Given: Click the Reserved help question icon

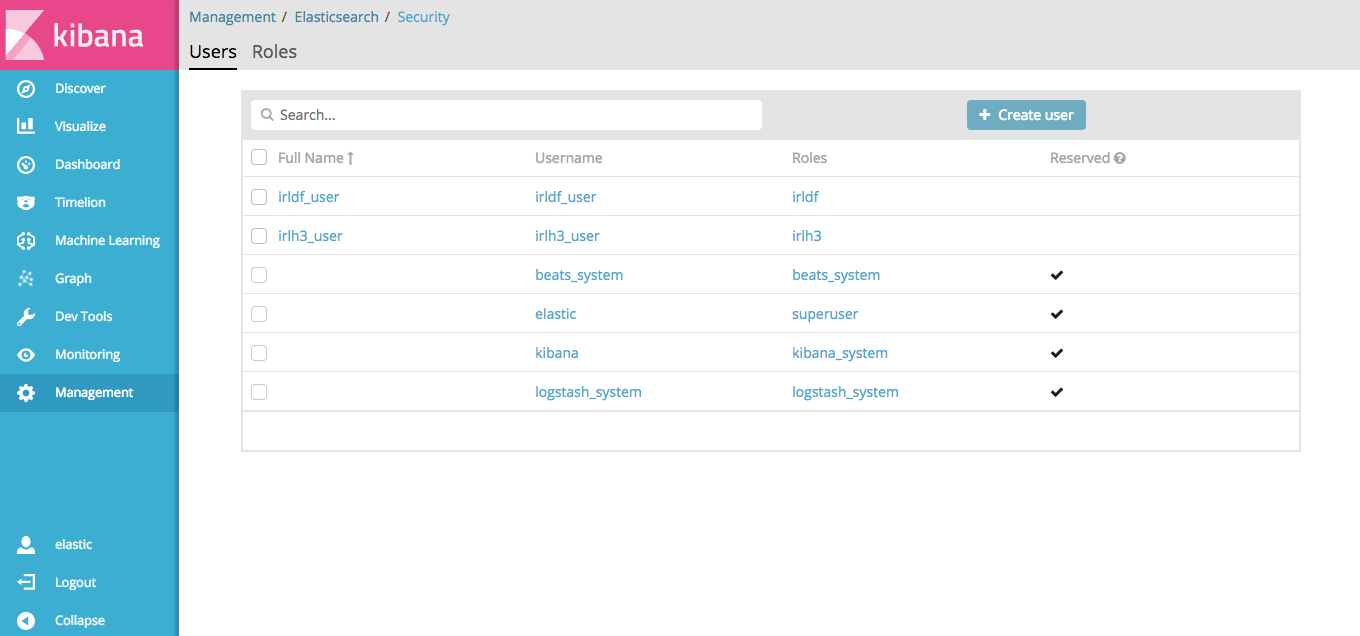Looking at the screenshot, I should (x=1120, y=158).
